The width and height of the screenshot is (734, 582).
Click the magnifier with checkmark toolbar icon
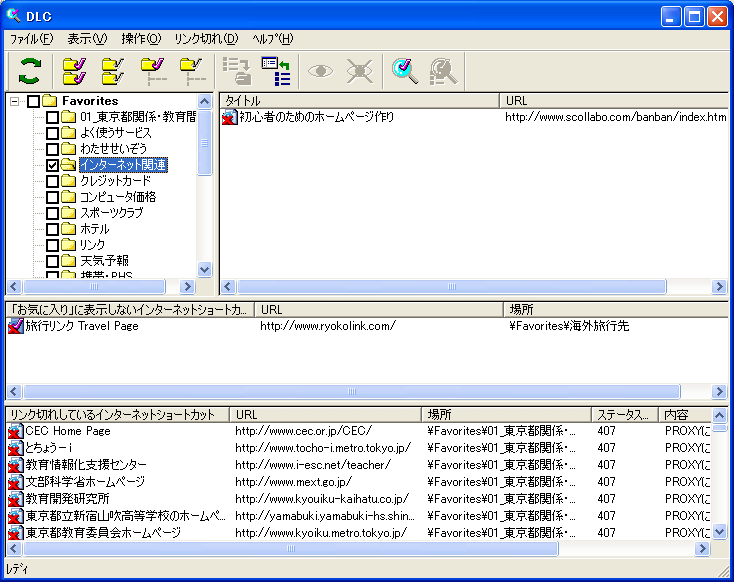click(404, 70)
